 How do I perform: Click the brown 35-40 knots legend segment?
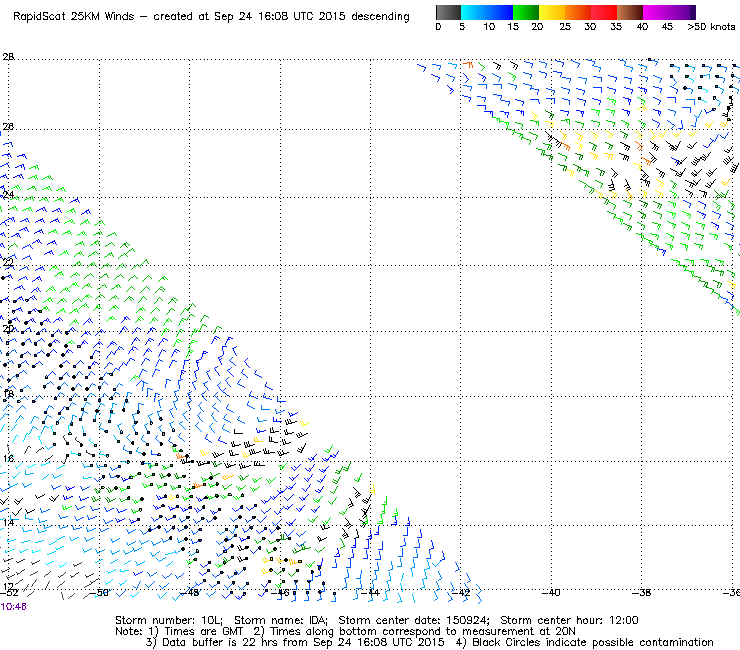click(630, 12)
